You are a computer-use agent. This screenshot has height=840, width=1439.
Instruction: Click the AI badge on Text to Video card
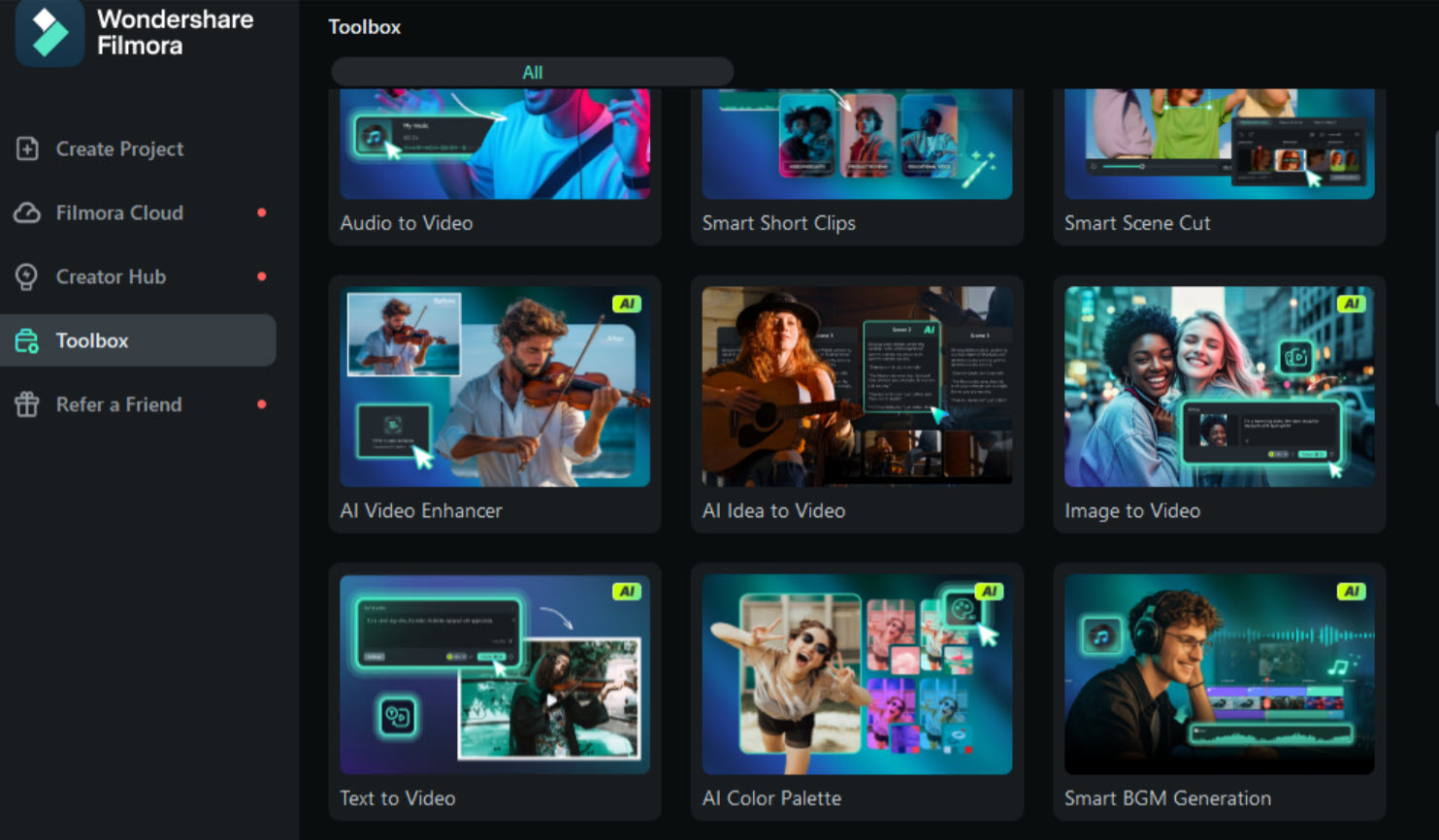coord(629,592)
